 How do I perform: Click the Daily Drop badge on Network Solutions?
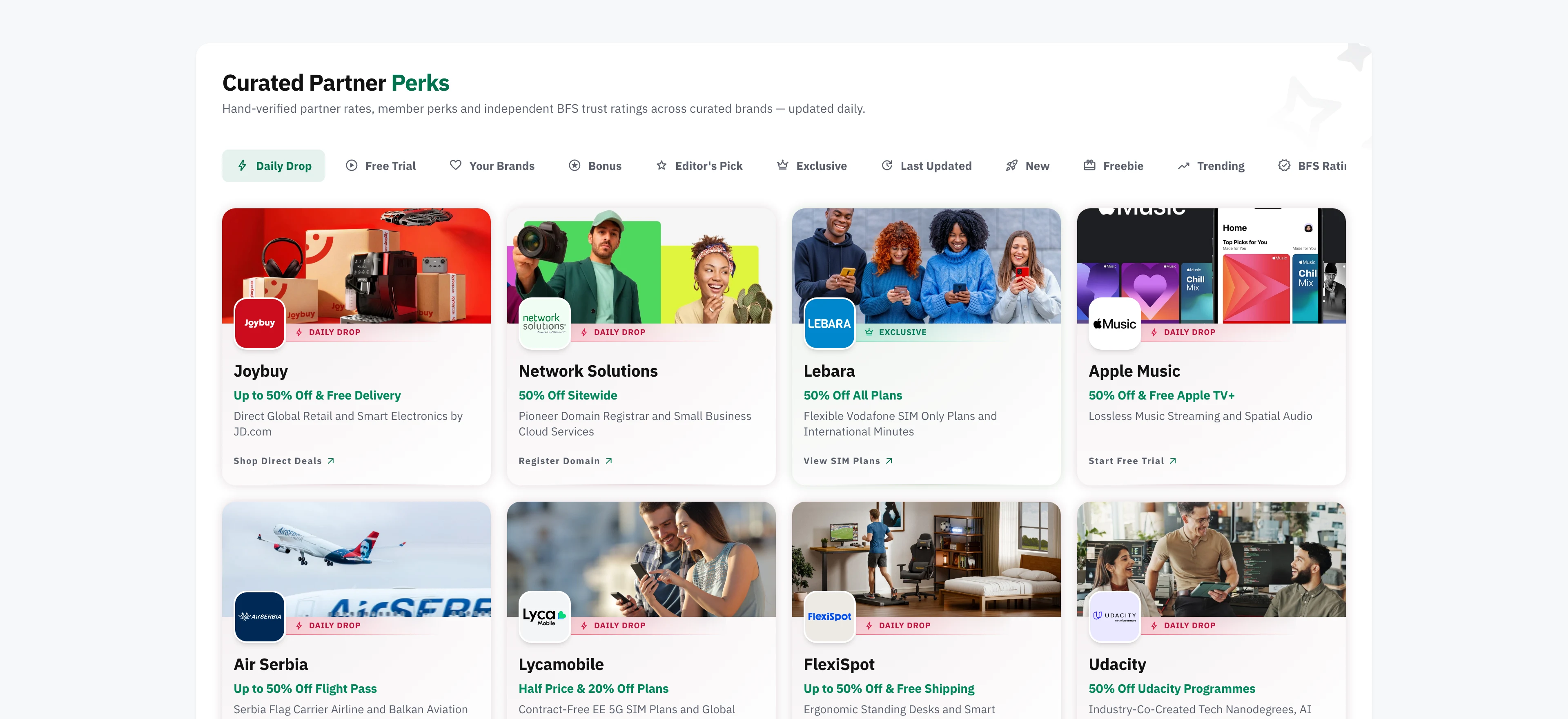(613, 332)
